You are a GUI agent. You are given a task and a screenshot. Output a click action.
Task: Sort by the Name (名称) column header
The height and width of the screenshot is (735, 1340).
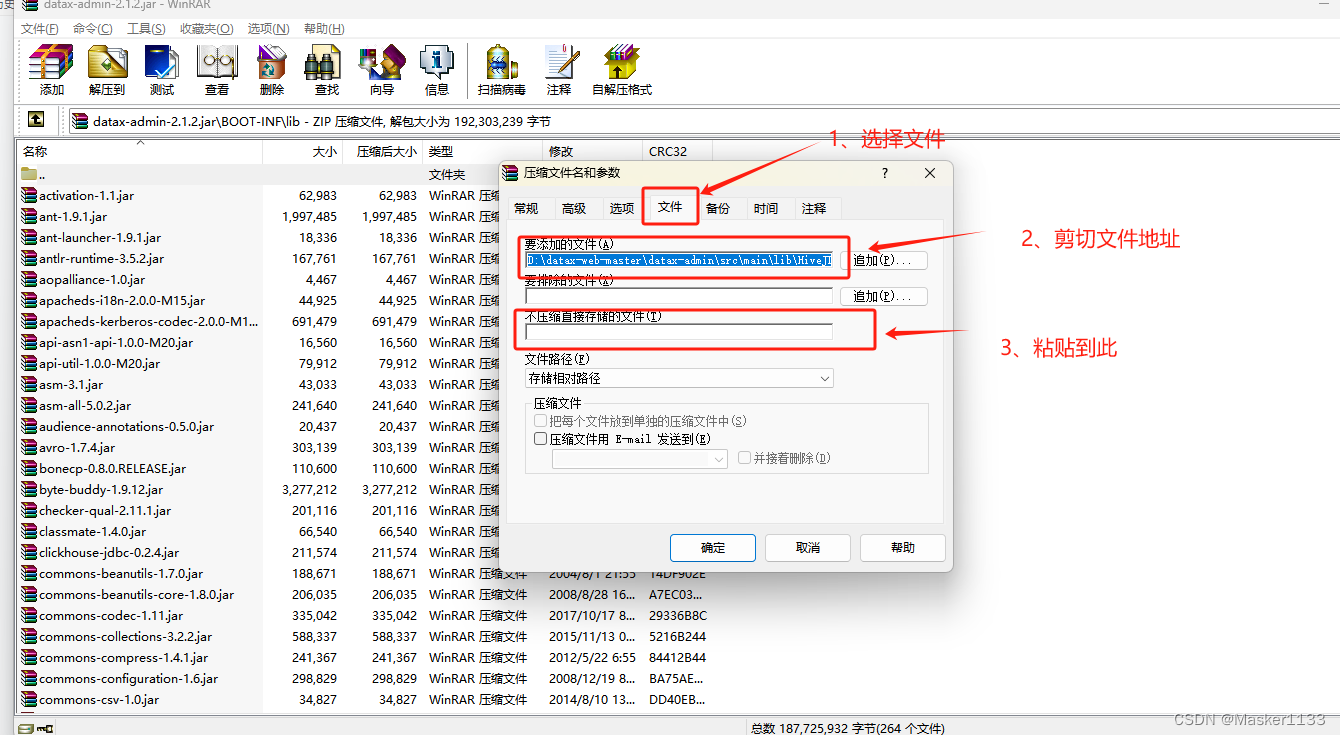click(140, 152)
